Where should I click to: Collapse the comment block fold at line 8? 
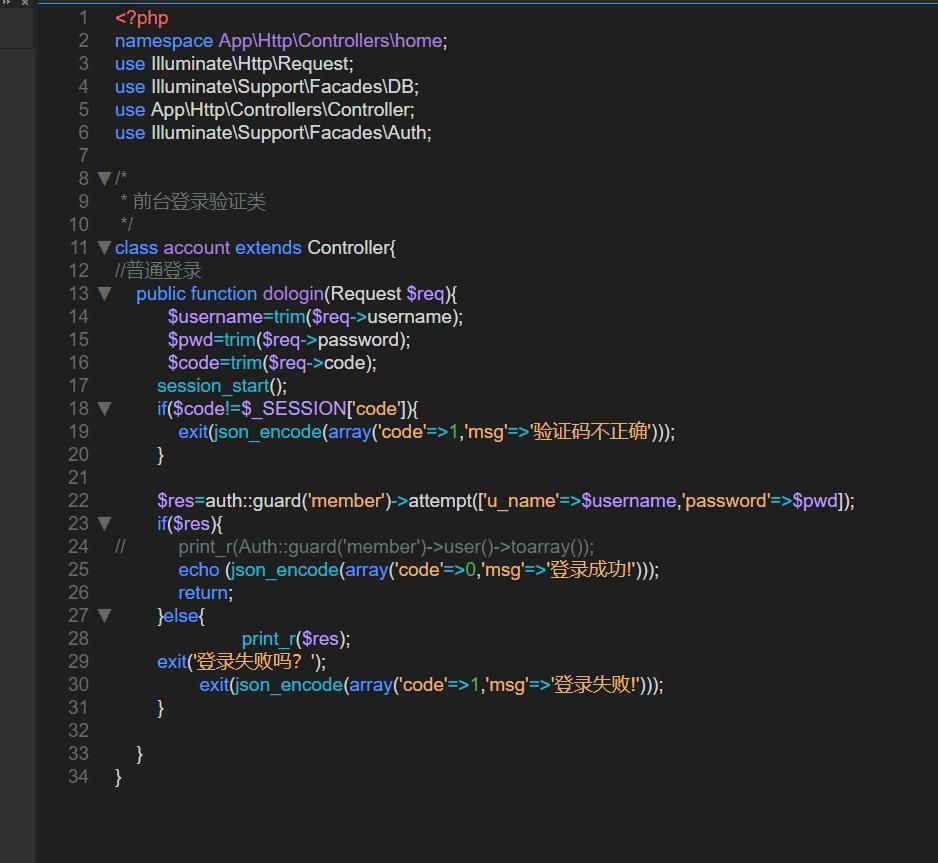(104, 178)
